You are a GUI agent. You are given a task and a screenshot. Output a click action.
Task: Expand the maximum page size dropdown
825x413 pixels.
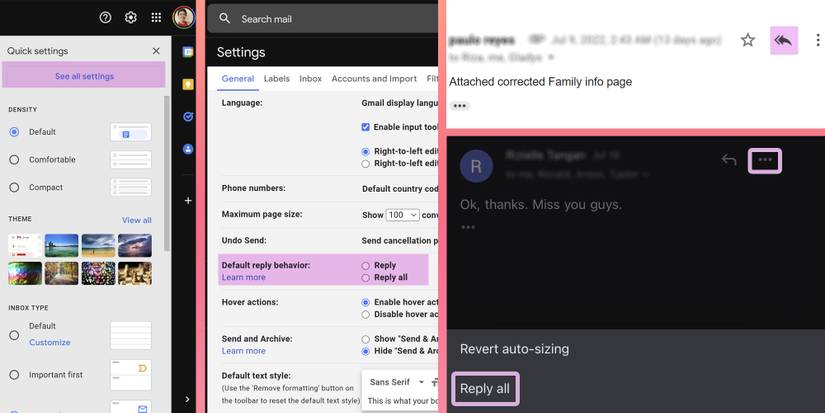[402, 215]
